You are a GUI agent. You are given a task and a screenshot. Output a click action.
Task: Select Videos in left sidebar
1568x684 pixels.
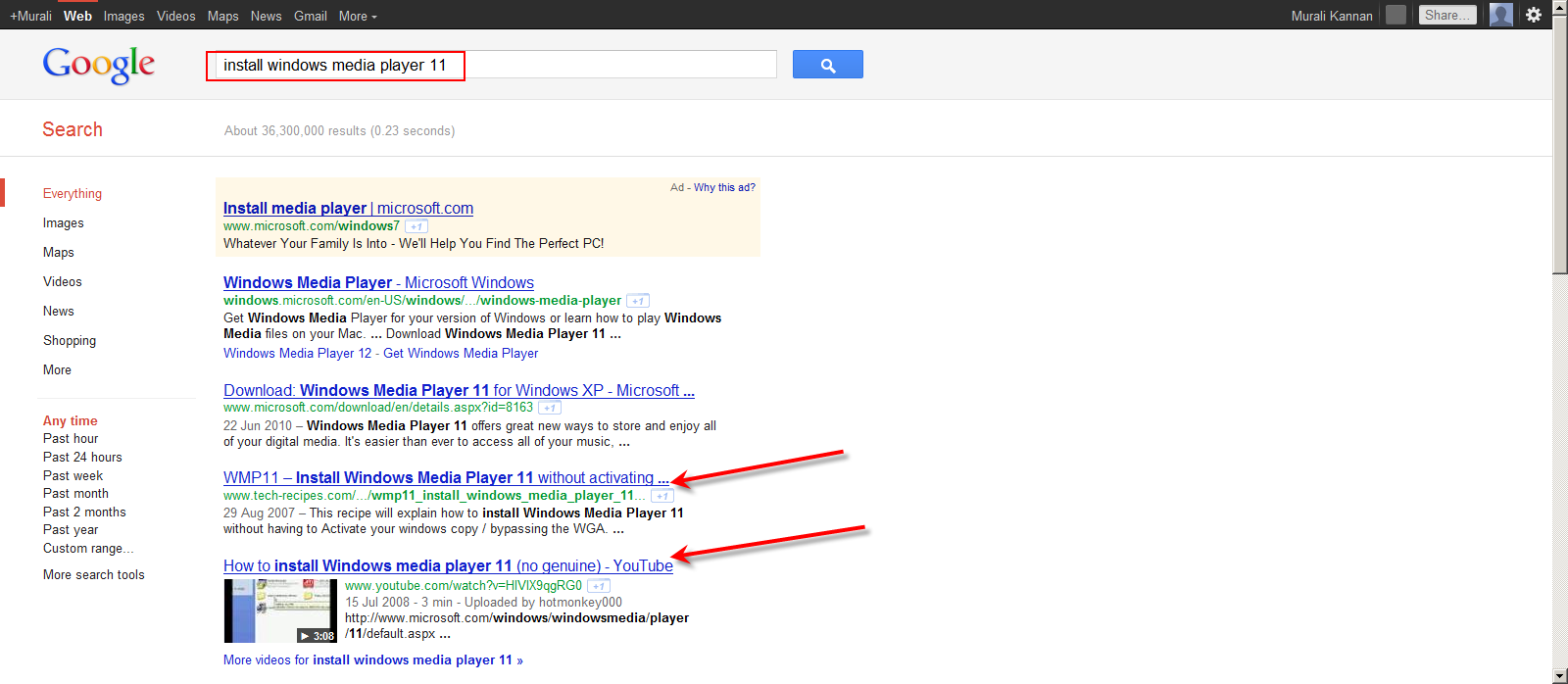click(x=62, y=282)
